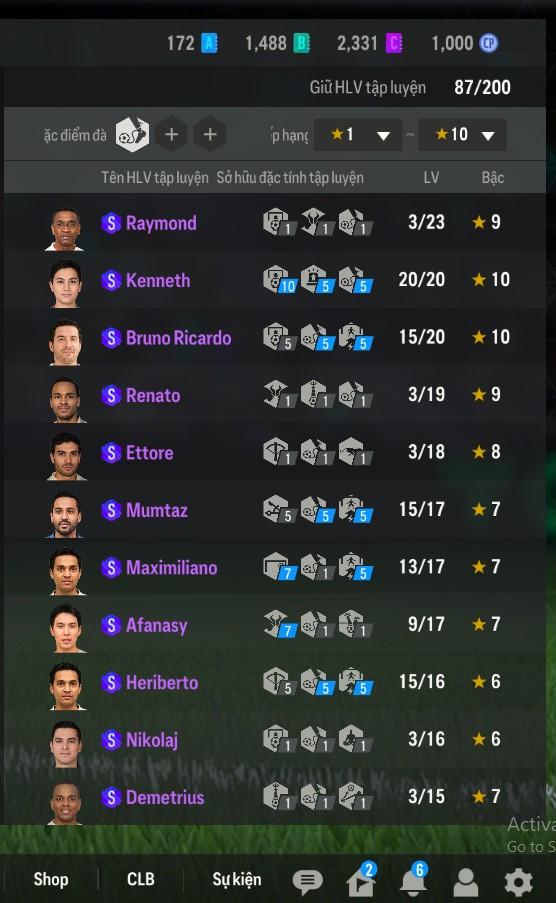Add a third trait filter slot
The height and width of the screenshot is (903, 556).
(x=210, y=135)
